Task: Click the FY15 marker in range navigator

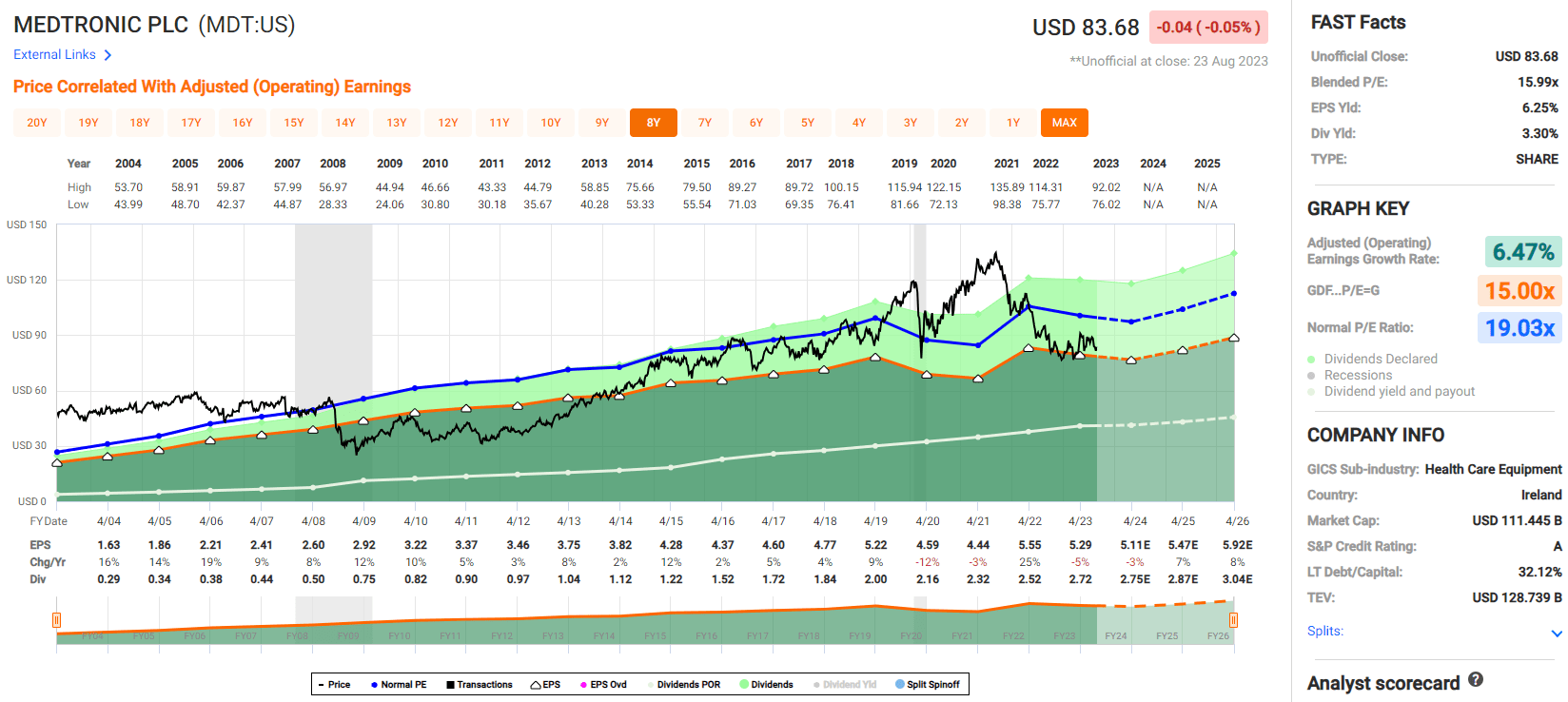Action: click(655, 636)
